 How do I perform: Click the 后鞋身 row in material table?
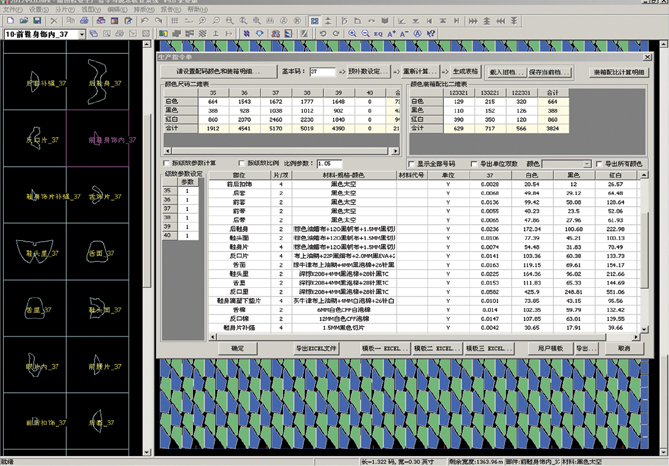425,229
